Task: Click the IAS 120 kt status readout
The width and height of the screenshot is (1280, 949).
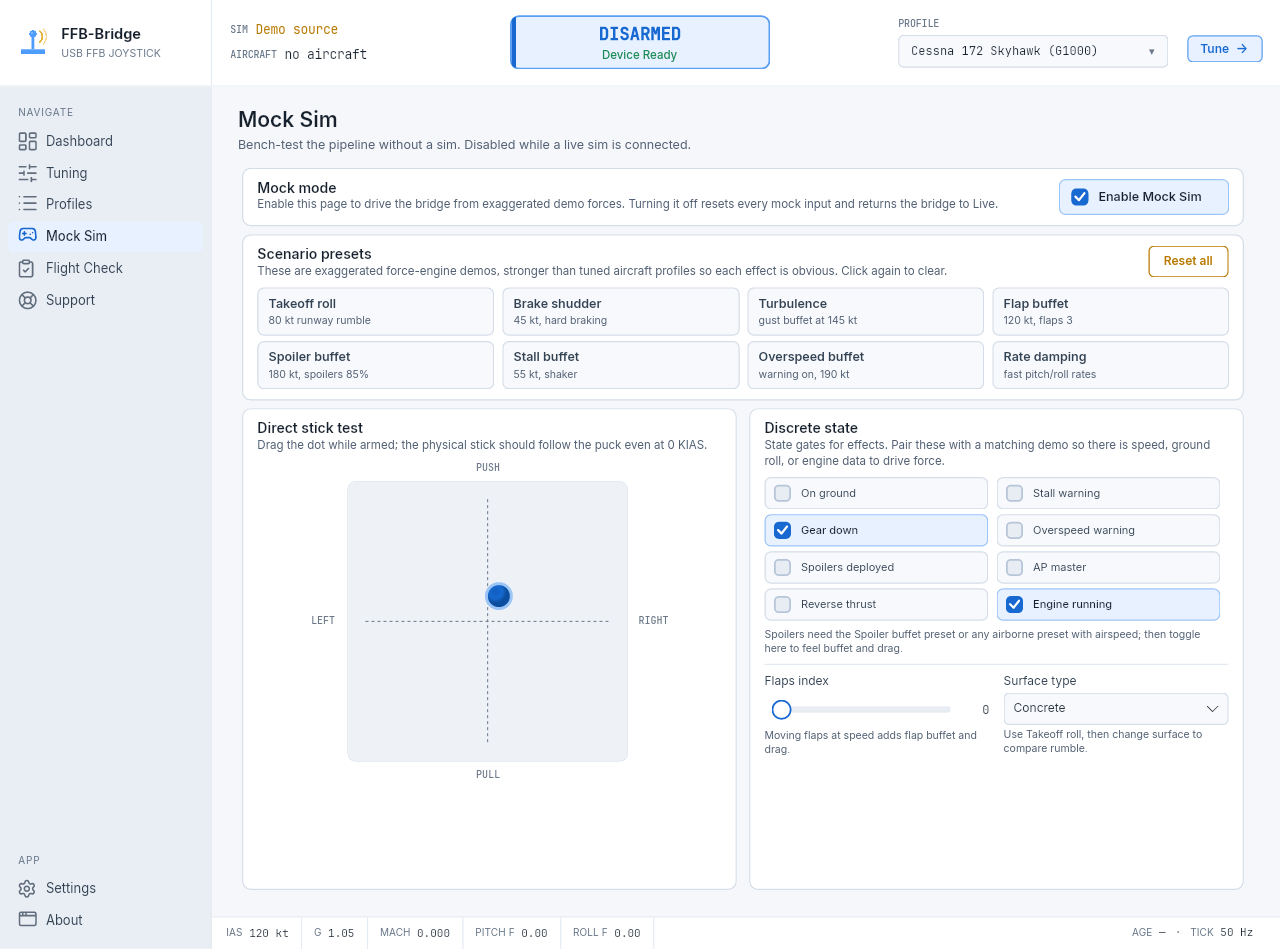Action: click(257, 933)
